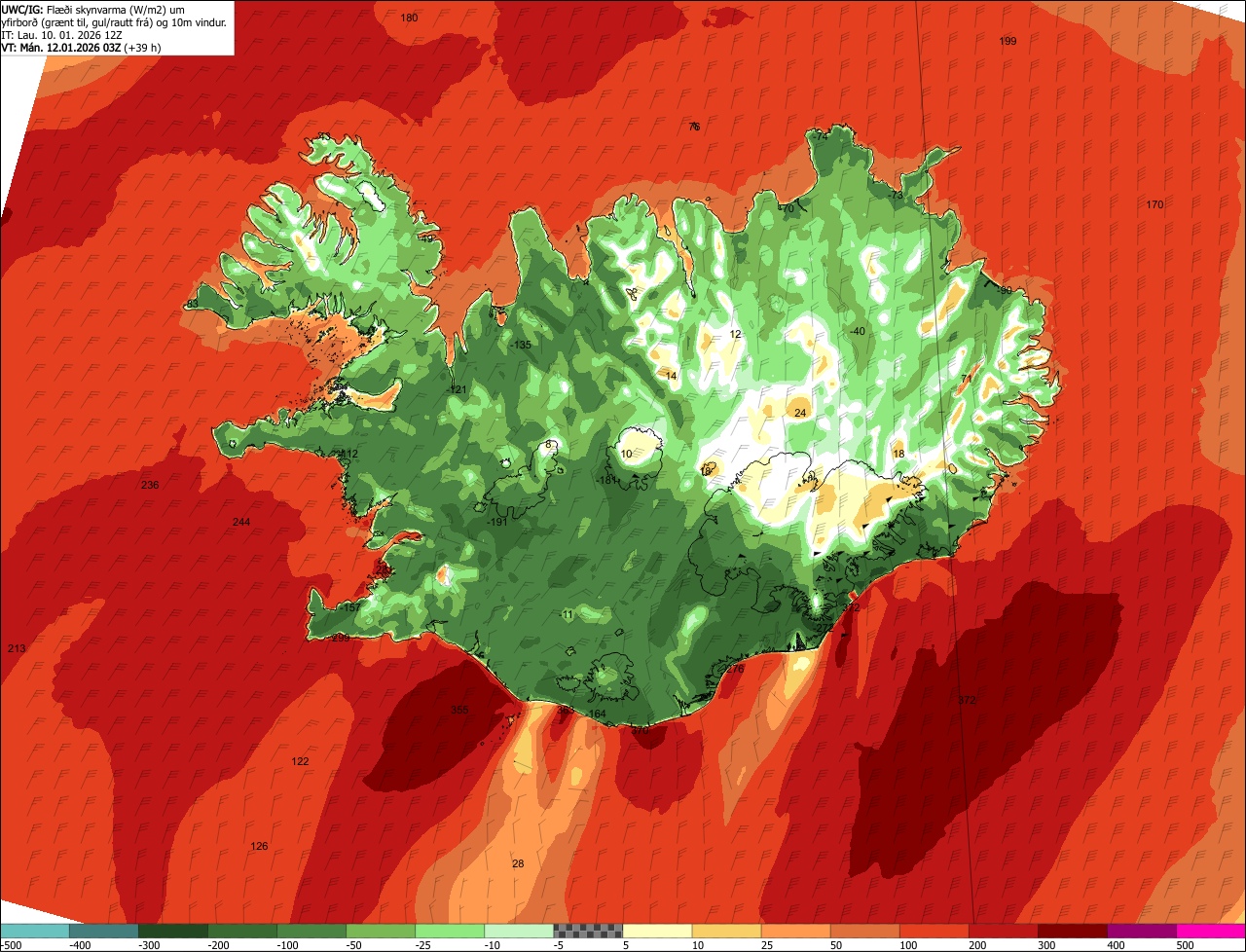The height and width of the screenshot is (952, 1246).
Task: Click the checkered -5 to 5 legend swatch
Action: 588,930
